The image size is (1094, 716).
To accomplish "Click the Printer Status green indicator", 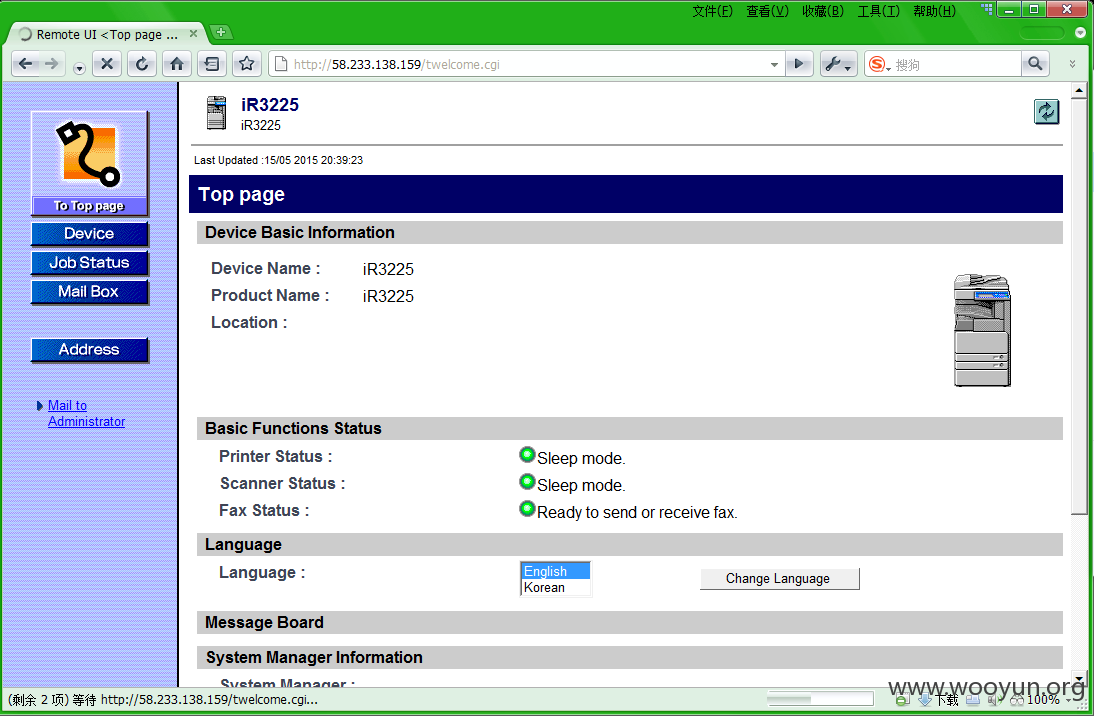I will [x=527, y=455].
